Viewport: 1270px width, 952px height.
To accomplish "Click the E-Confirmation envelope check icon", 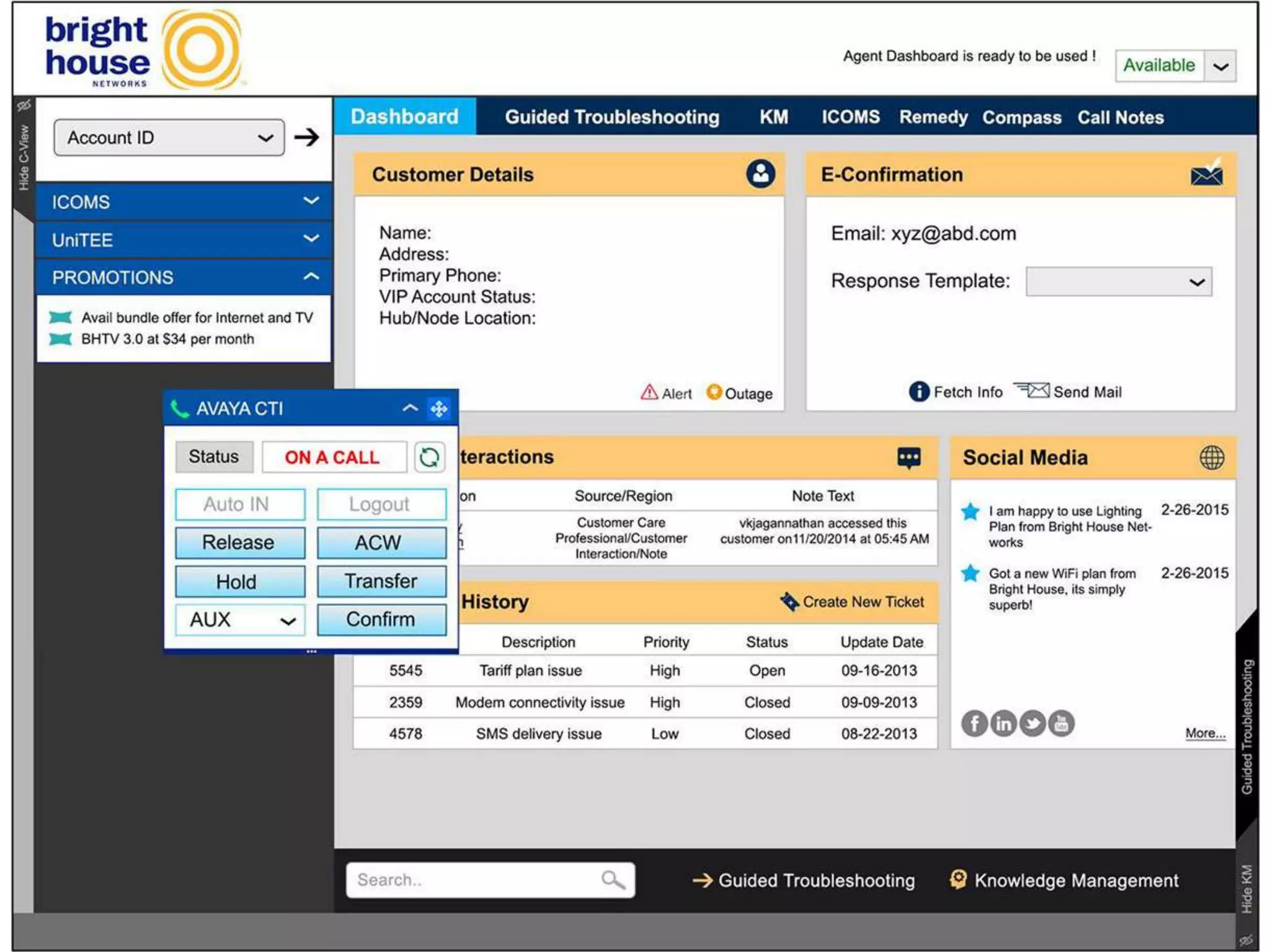I will click(1206, 173).
